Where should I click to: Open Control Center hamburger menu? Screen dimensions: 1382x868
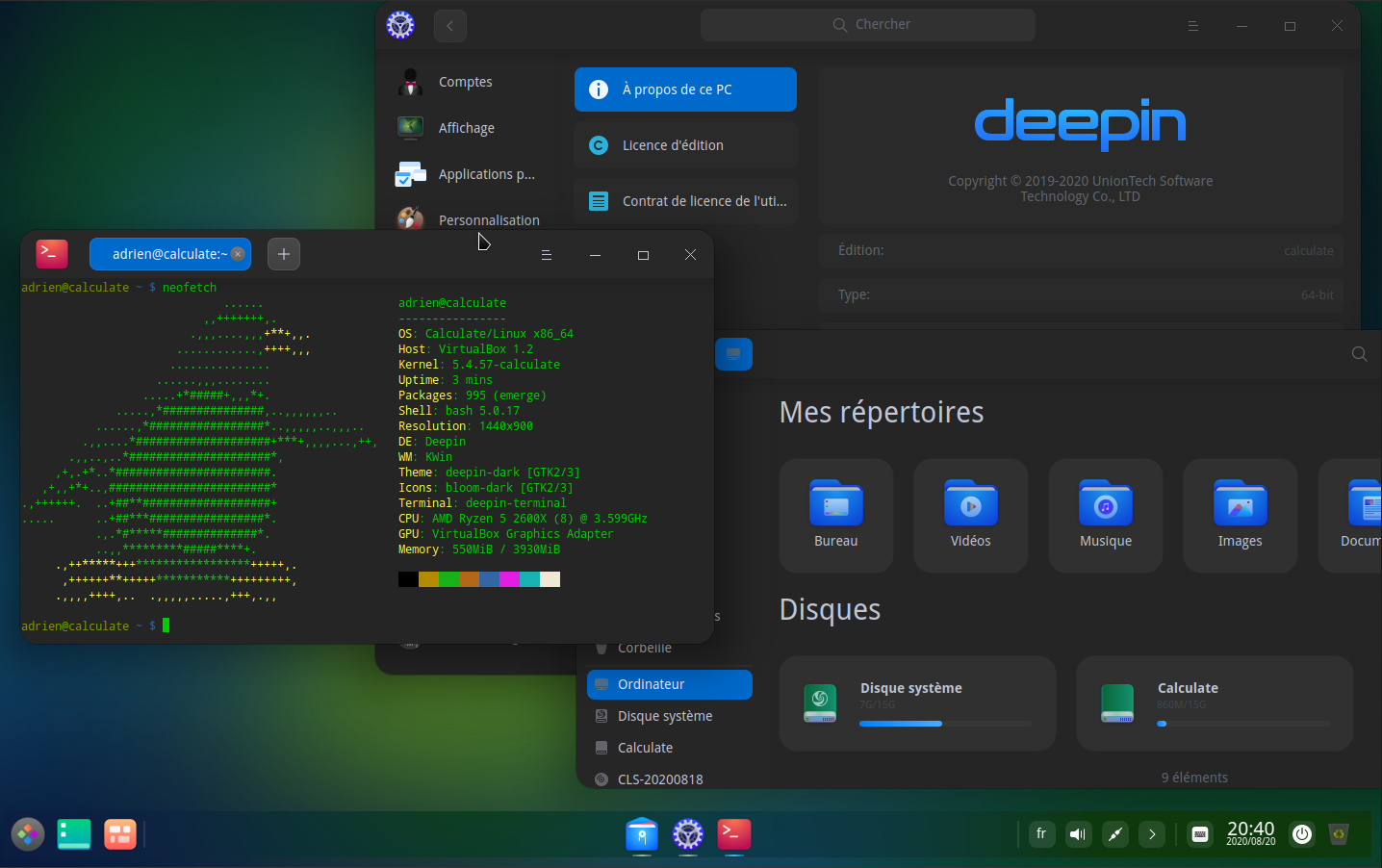click(x=1193, y=26)
